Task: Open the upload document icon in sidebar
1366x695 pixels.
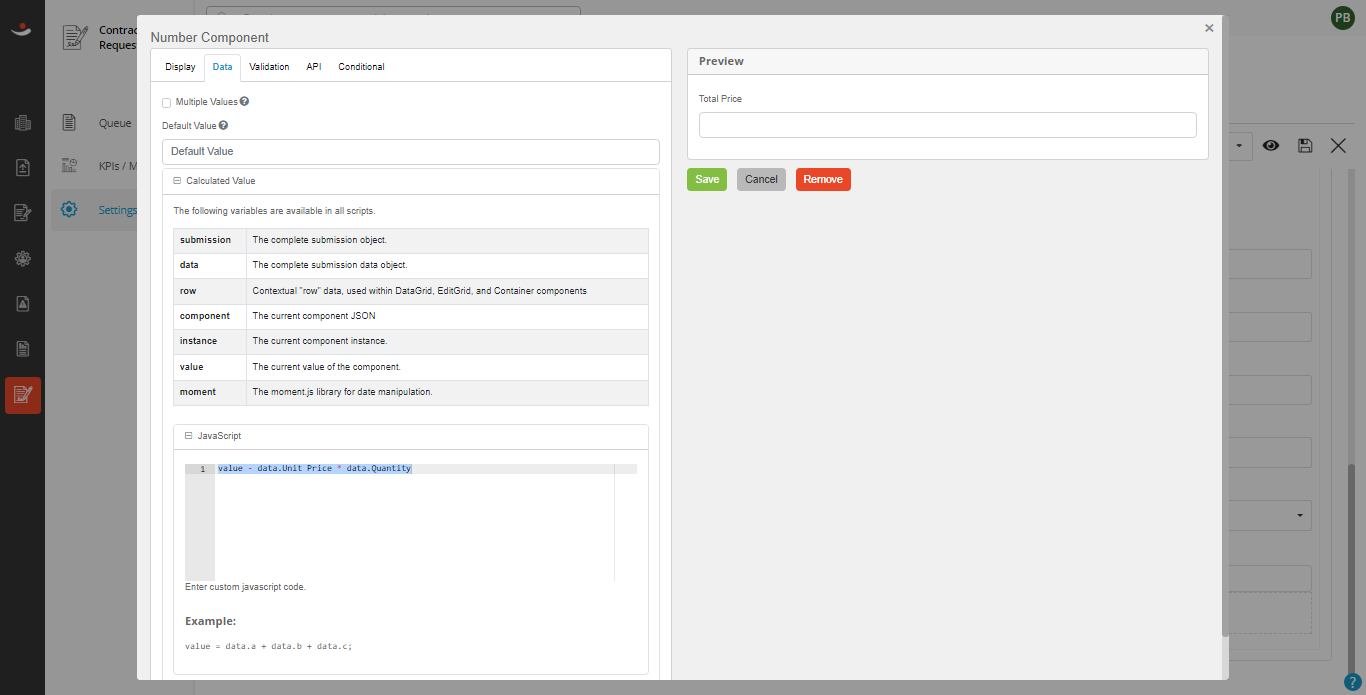Action: [x=23, y=168]
